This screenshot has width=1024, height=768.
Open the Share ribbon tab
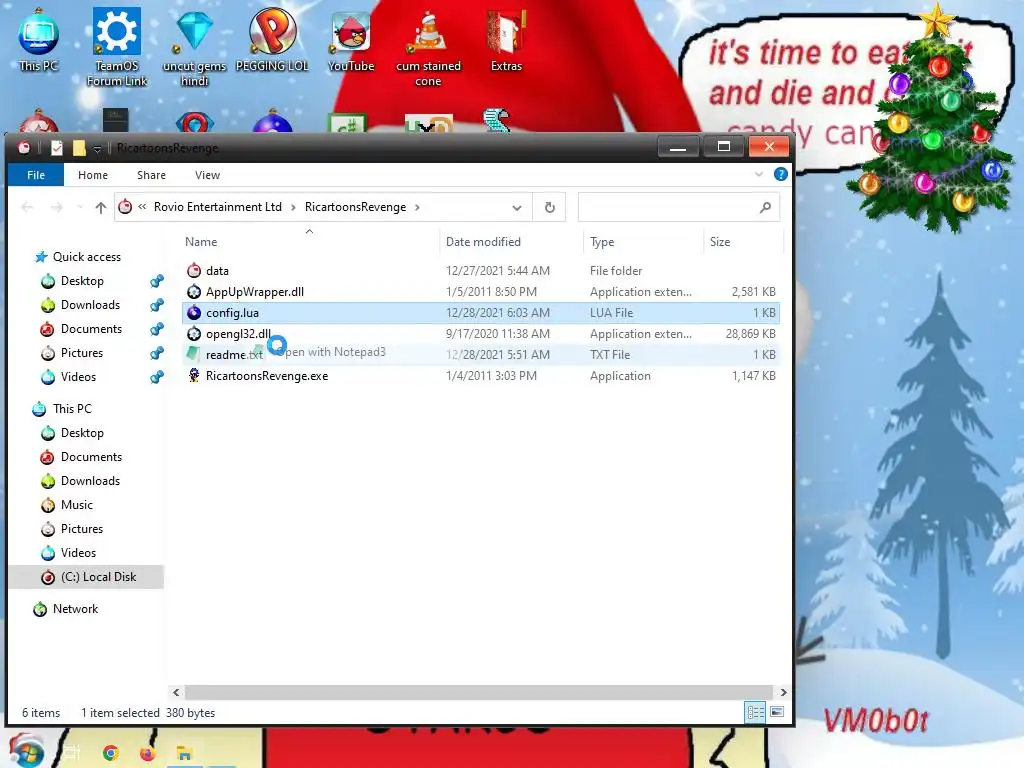click(x=152, y=175)
